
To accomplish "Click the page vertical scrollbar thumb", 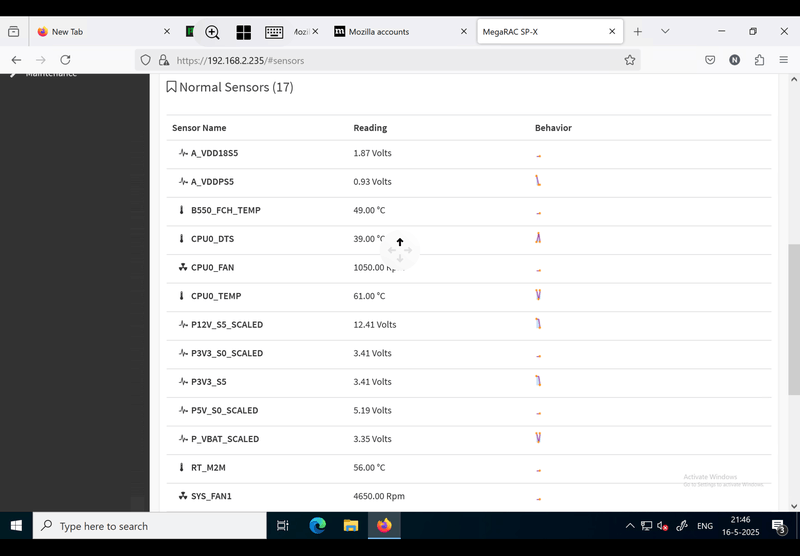I will click(794, 319).
